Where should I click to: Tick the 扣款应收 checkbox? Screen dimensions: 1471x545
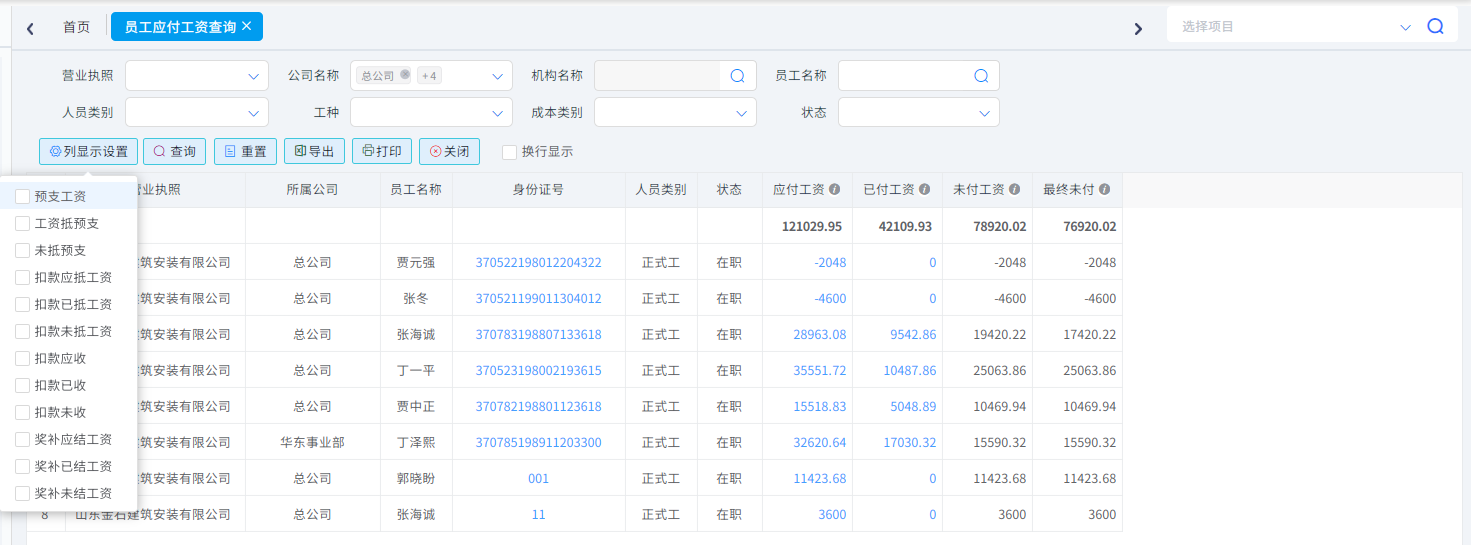coord(23,359)
